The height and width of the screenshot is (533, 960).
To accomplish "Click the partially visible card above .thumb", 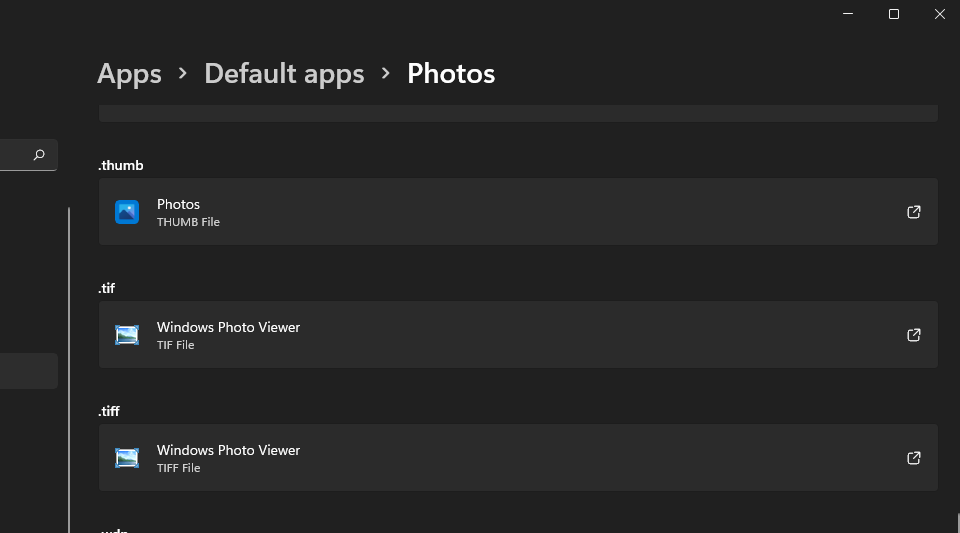I will tap(518, 113).
